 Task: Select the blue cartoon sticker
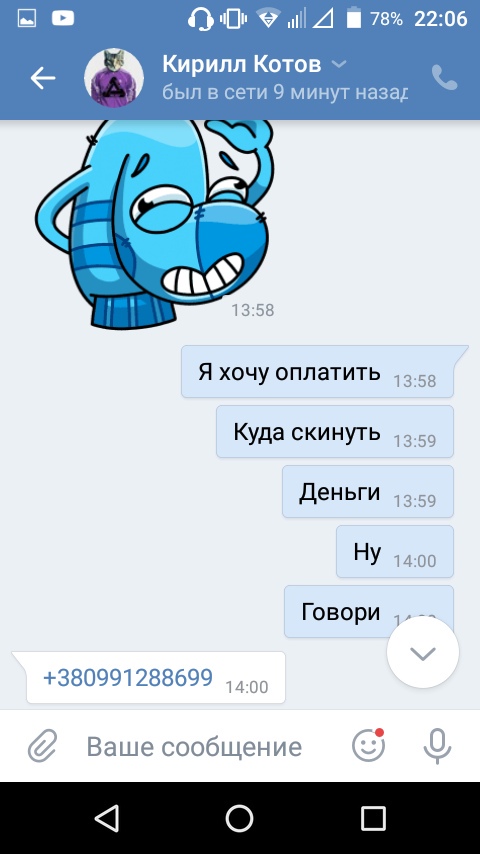coord(155,224)
